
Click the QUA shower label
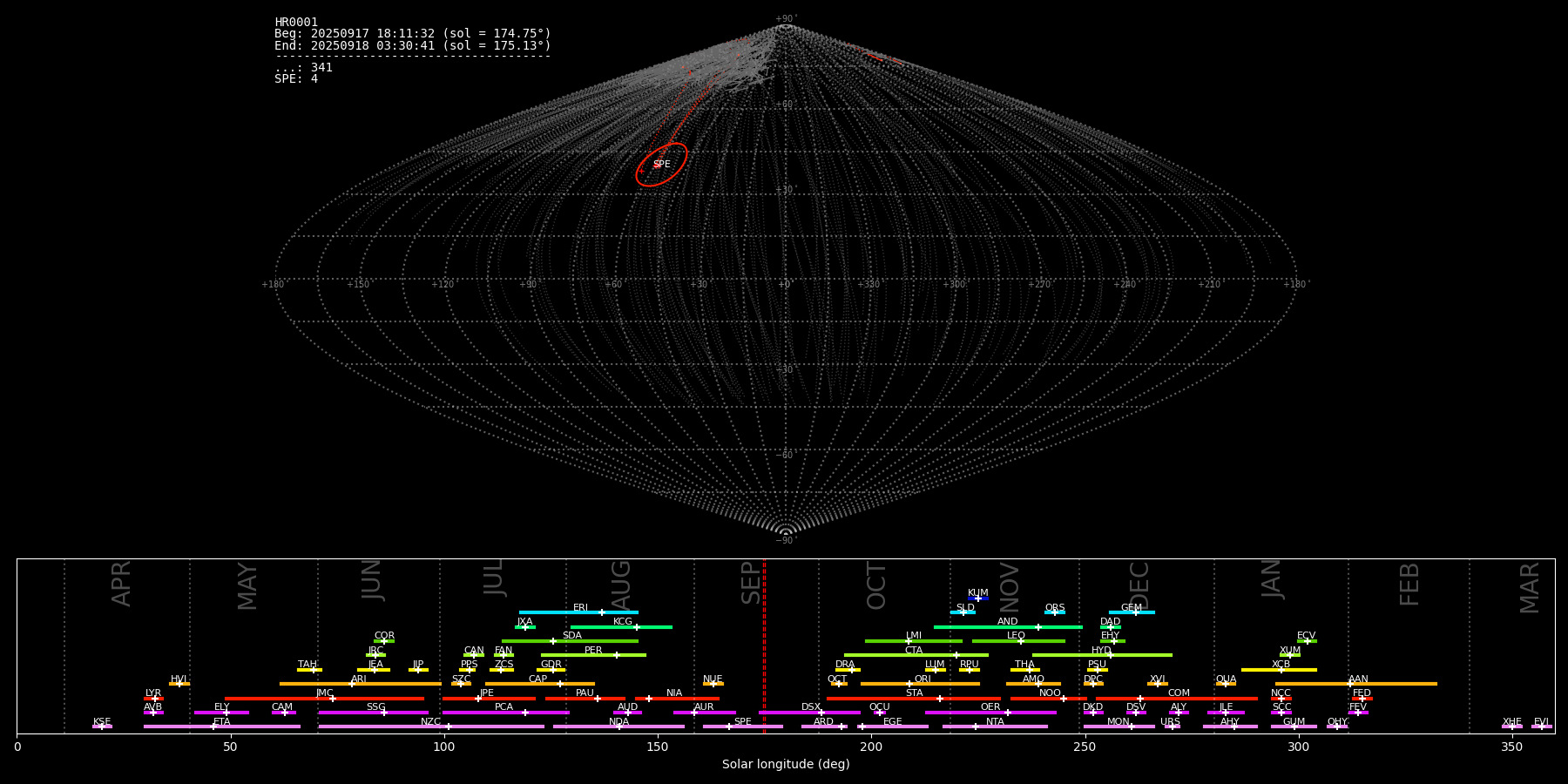pyautogui.click(x=1226, y=679)
